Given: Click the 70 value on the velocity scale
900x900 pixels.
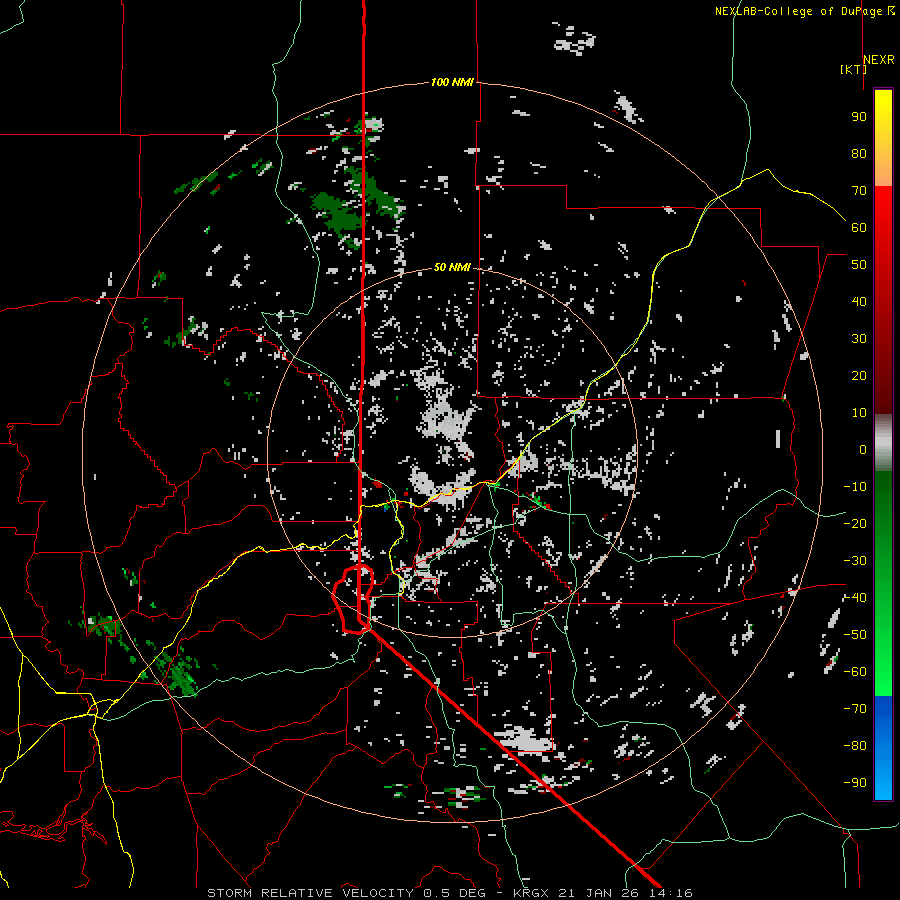Looking at the screenshot, I should coord(859,191).
